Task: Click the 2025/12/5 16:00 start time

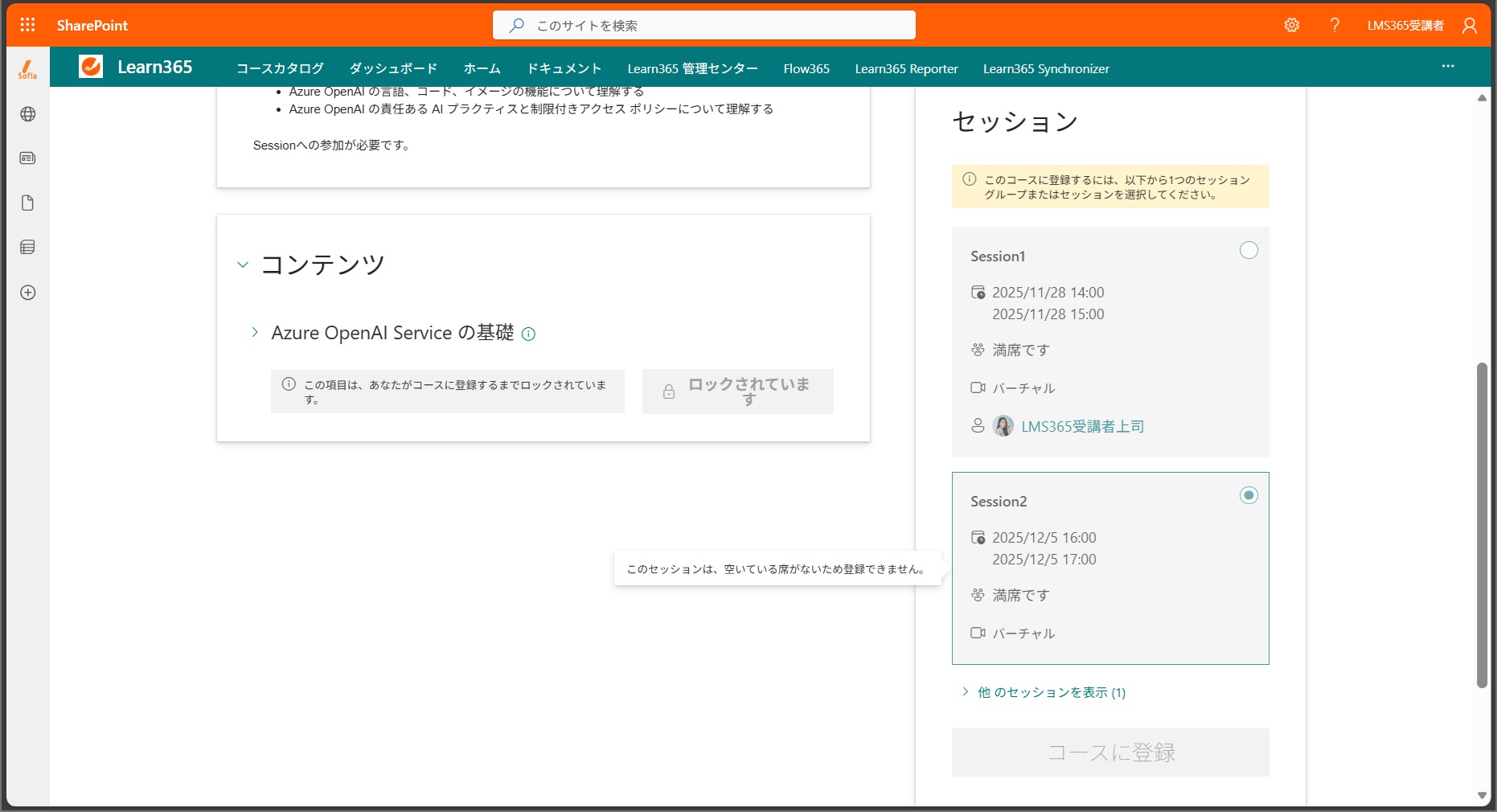Action: coord(1044,538)
